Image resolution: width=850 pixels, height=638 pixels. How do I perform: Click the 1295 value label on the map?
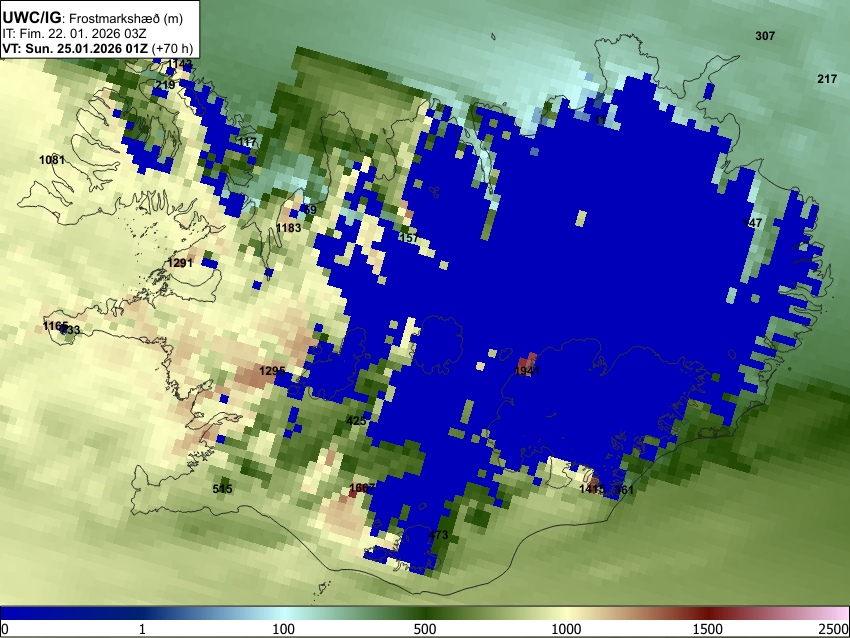click(x=272, y=371)
